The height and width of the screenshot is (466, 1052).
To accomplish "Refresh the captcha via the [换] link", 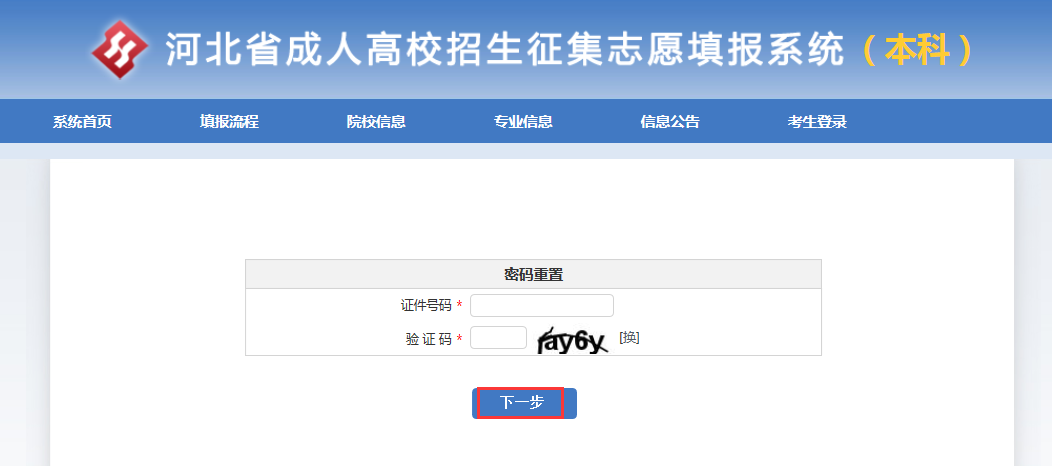I will (x=629, y=338).
